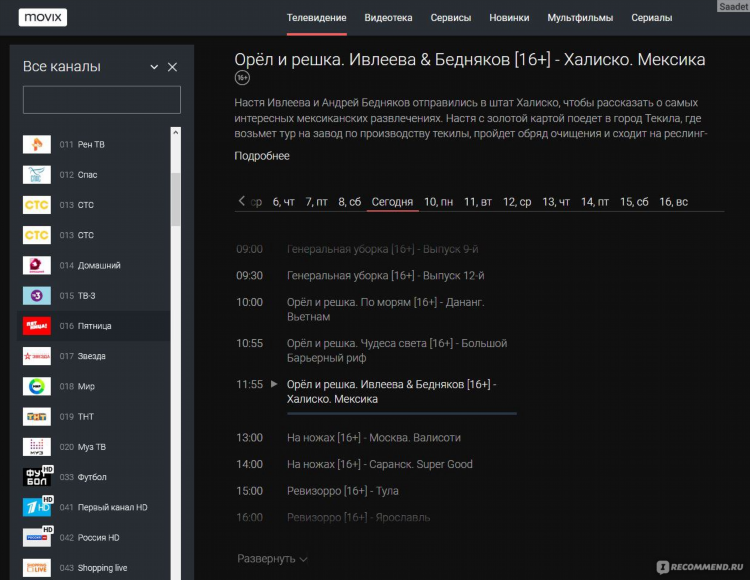The height and width of the screenshot is (580, 750).
Task: Select date 7, пт in schedule
Action: tap(317, 202)
